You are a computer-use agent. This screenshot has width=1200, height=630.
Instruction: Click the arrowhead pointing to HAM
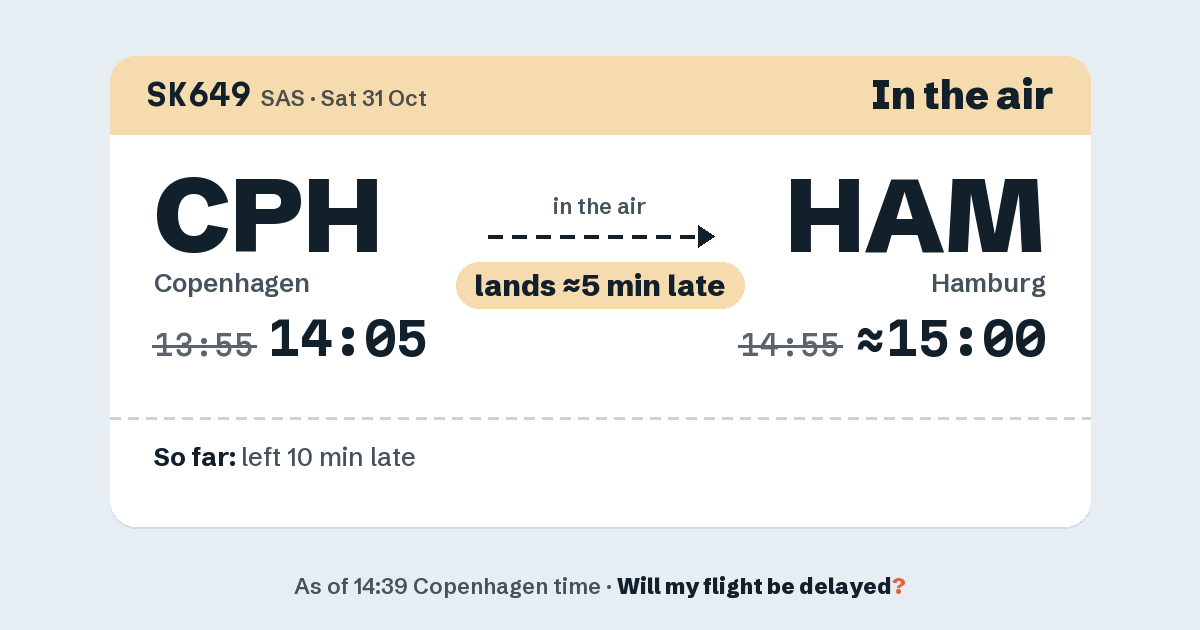coord(706,236)
